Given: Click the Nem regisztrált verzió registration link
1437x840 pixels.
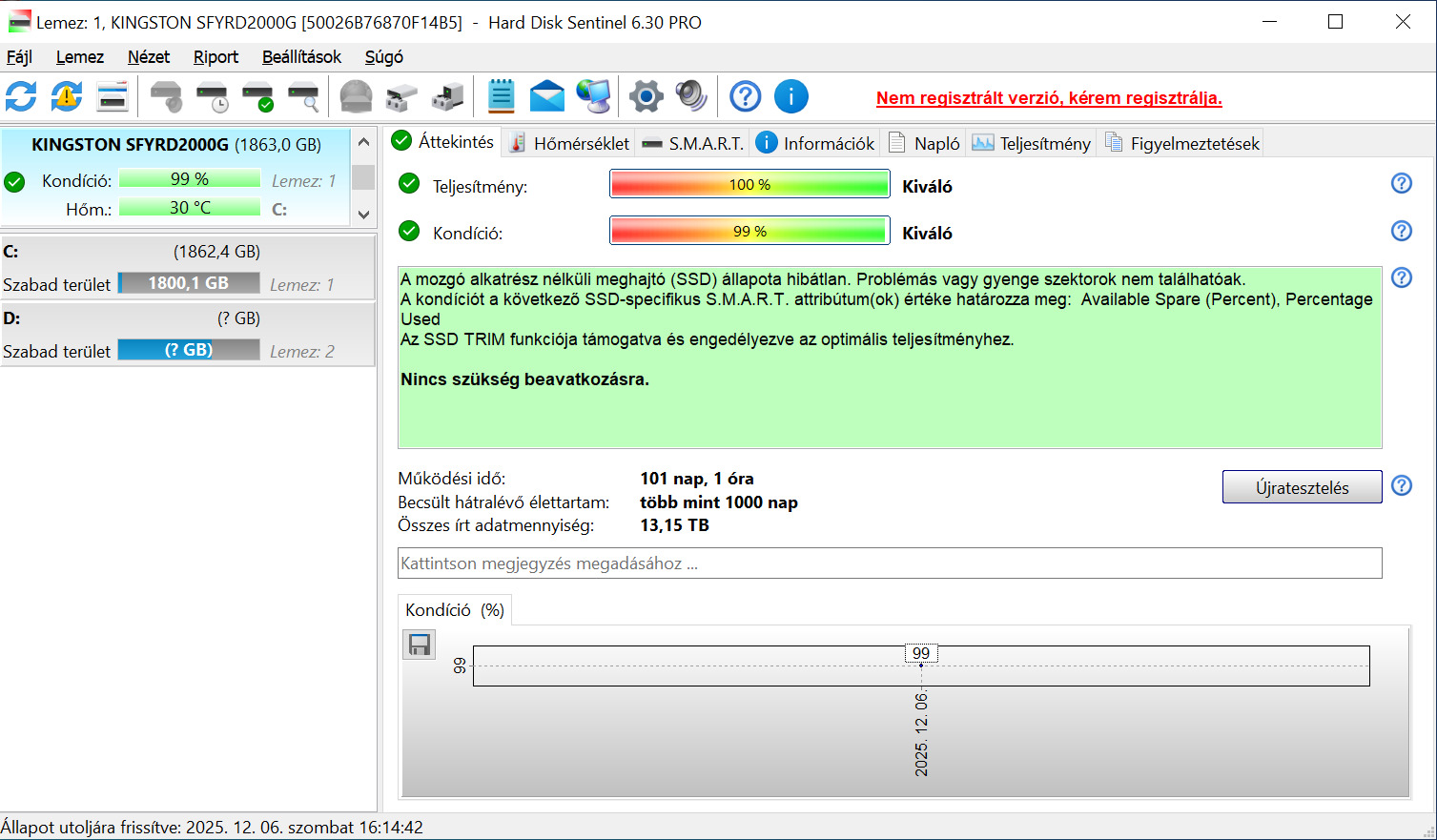Looking at the screenshot, I should [x=1049, y=98].
